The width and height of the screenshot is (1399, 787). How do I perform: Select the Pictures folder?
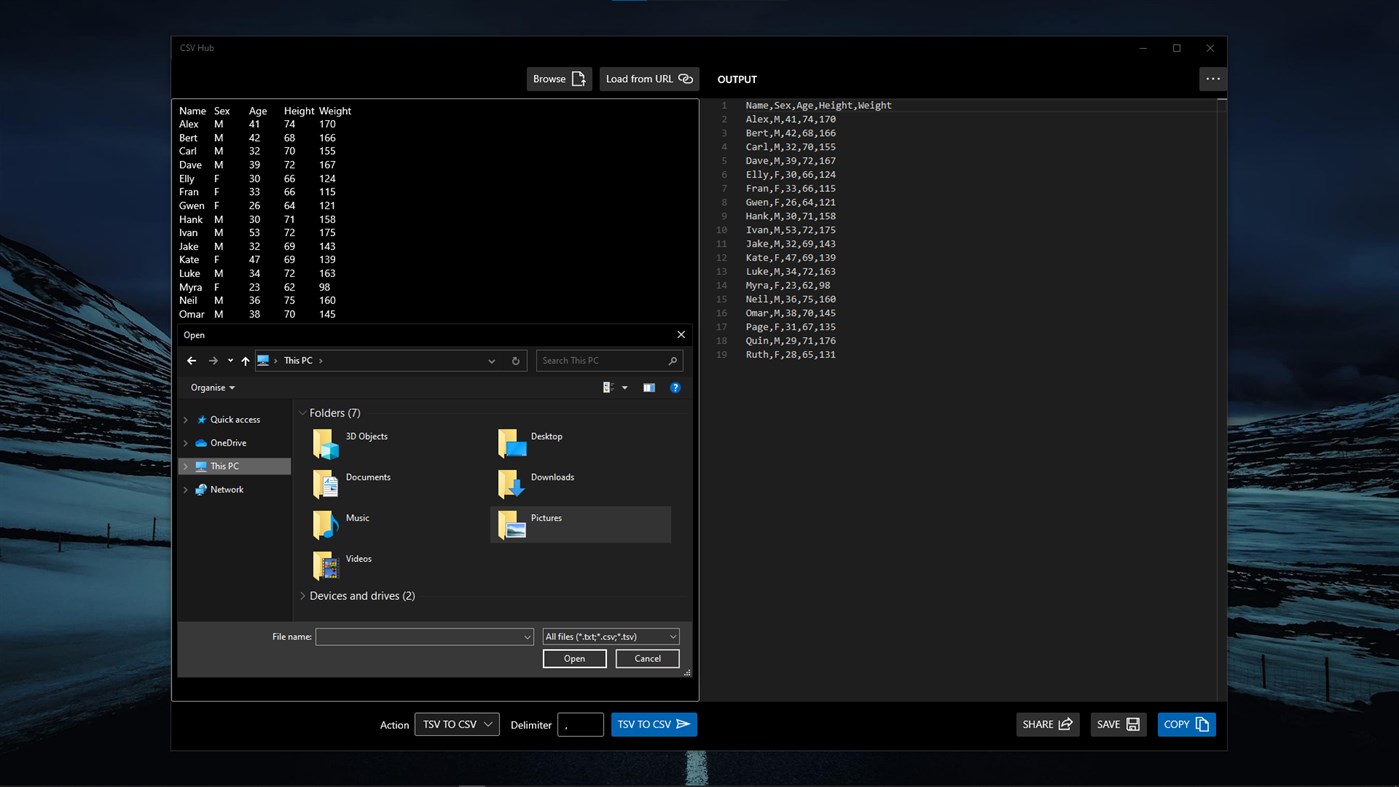(x=580, y=525)
